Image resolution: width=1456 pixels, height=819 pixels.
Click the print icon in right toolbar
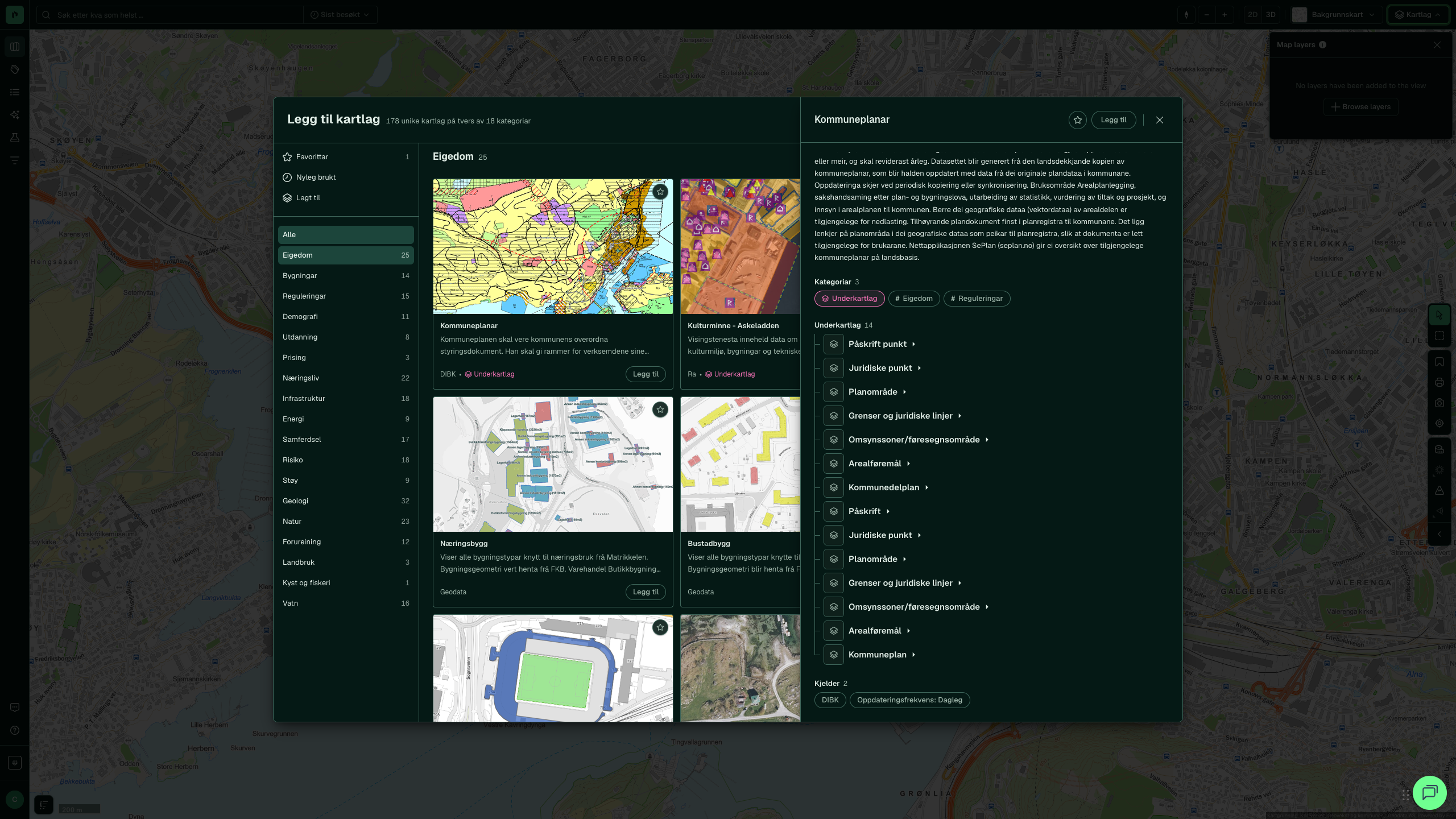[1440, 382]
